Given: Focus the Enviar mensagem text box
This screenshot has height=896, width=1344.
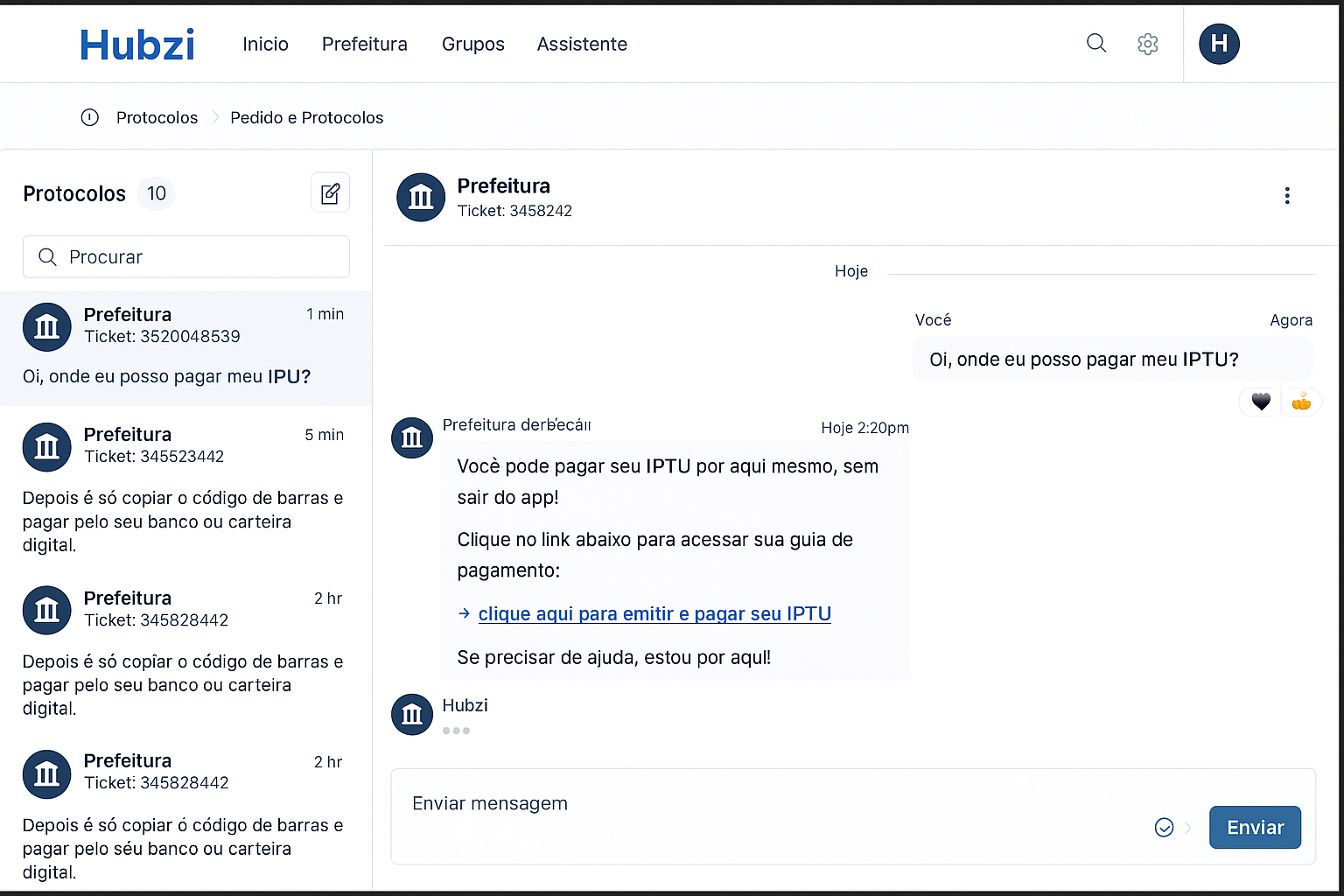Looking at the screenshot, I should tap(770, 804).
